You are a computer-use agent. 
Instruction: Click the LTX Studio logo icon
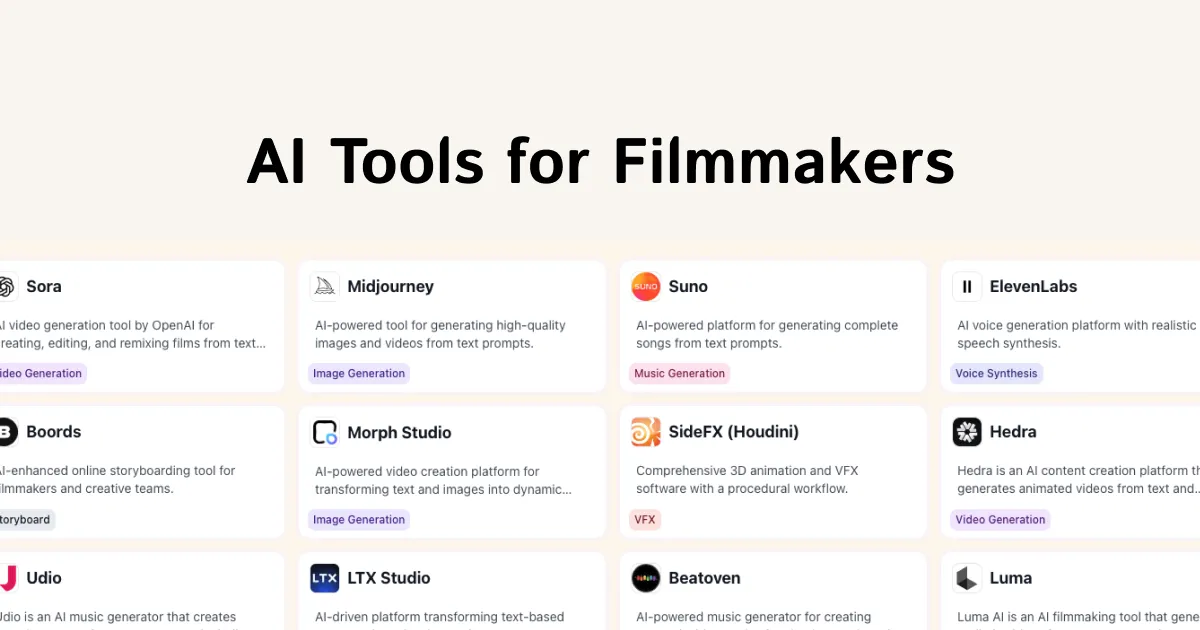pyautogui.click(x=325, y=578)
